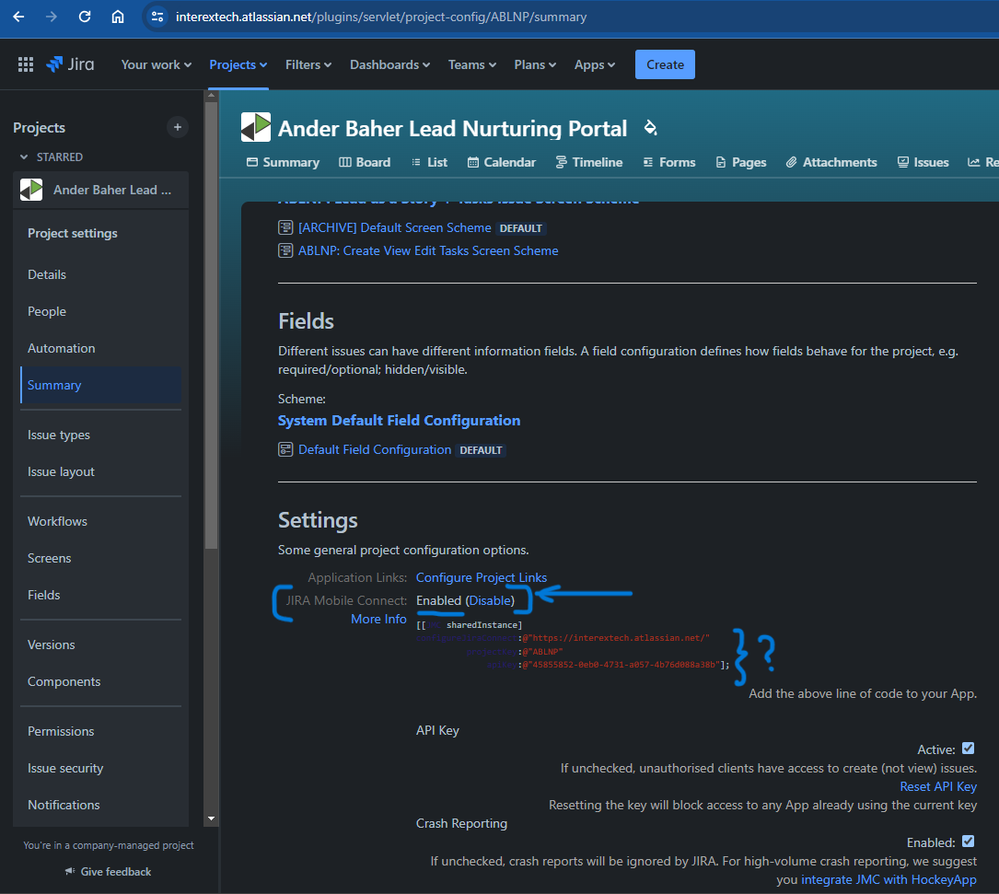Click the browser home icon

(x=117, y=16)
